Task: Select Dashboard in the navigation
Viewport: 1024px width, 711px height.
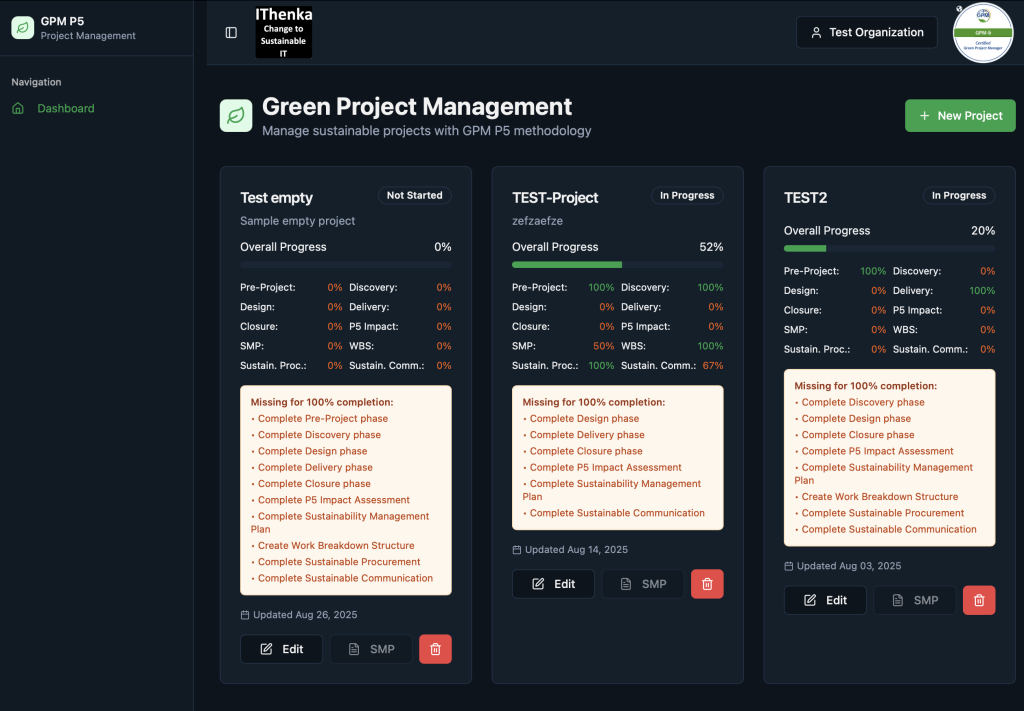Action: (x=66, y=108)
